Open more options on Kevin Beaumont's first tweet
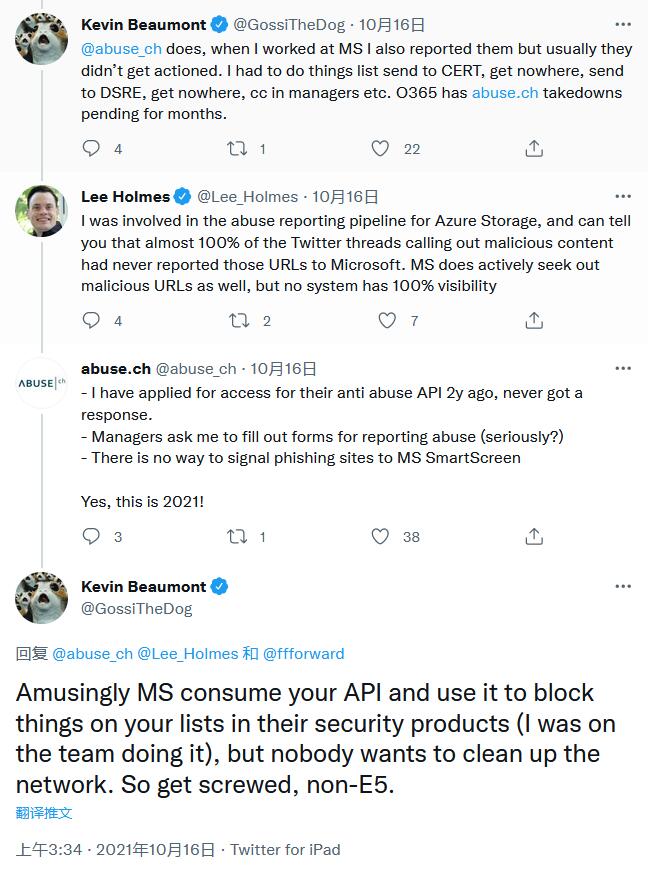Screen dimensions: 648x871 [623, 24]
